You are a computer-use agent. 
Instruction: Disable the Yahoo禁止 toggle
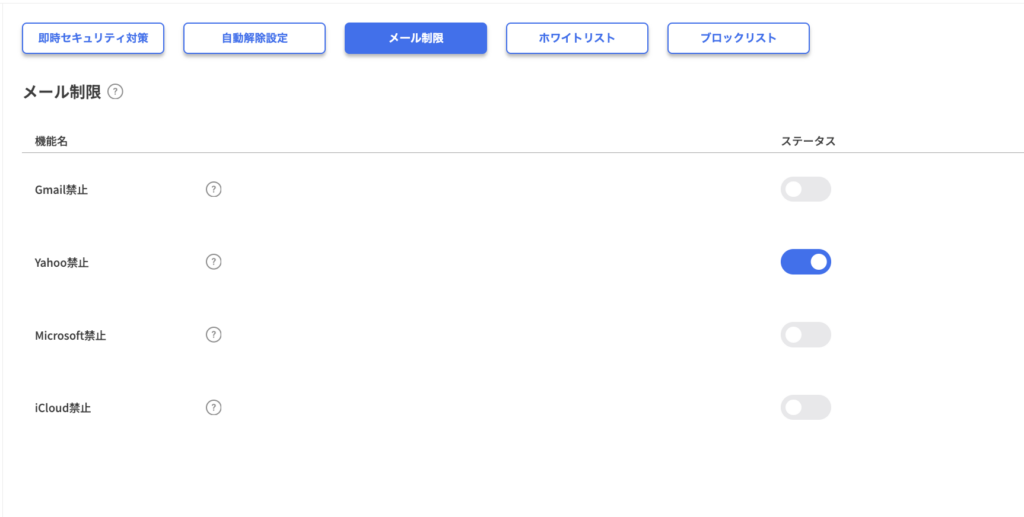[x=805, y=262]
